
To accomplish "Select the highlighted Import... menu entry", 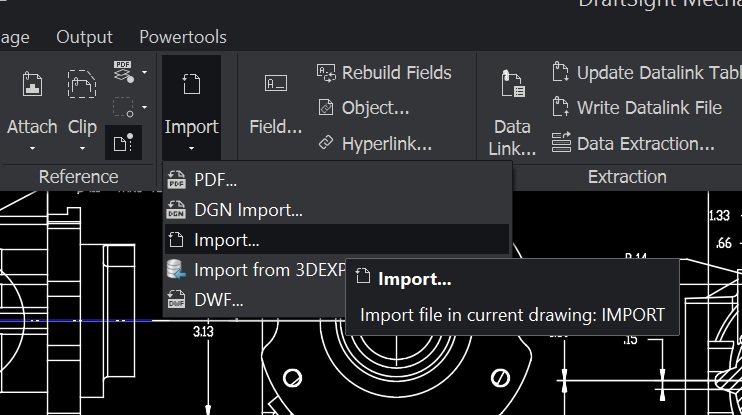I will click(337, 240).
